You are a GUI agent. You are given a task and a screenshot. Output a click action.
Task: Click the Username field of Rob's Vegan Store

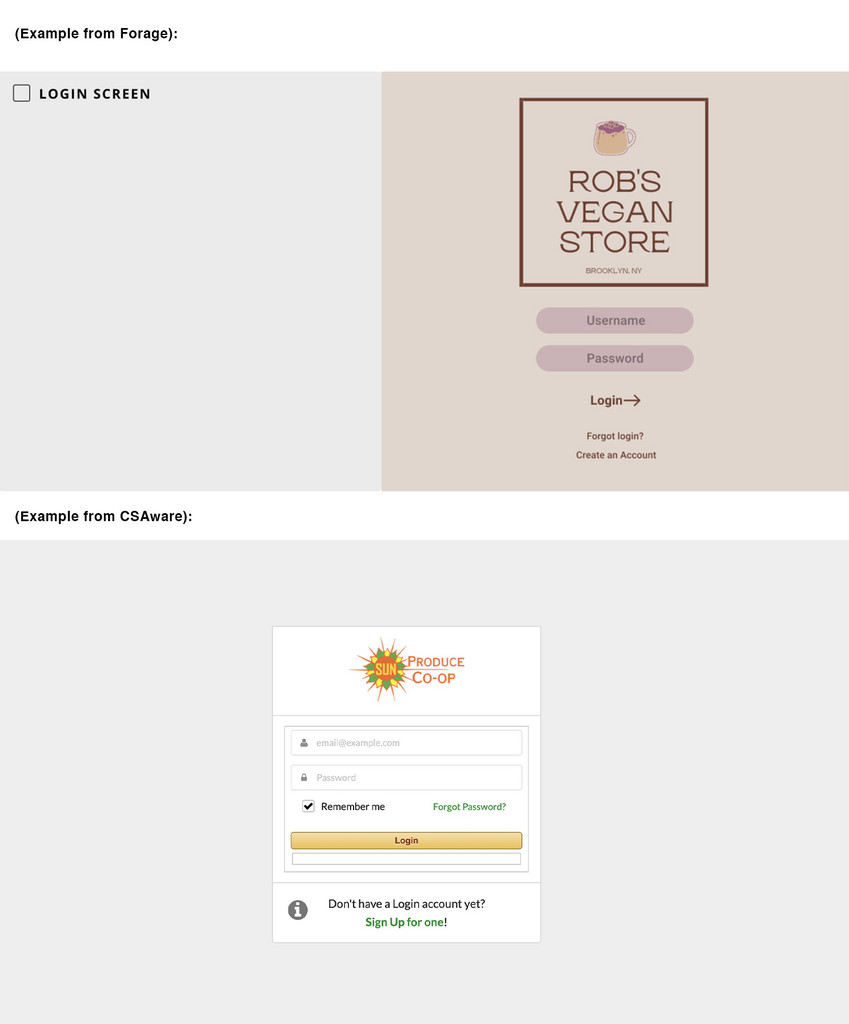[x=615, y=321]
